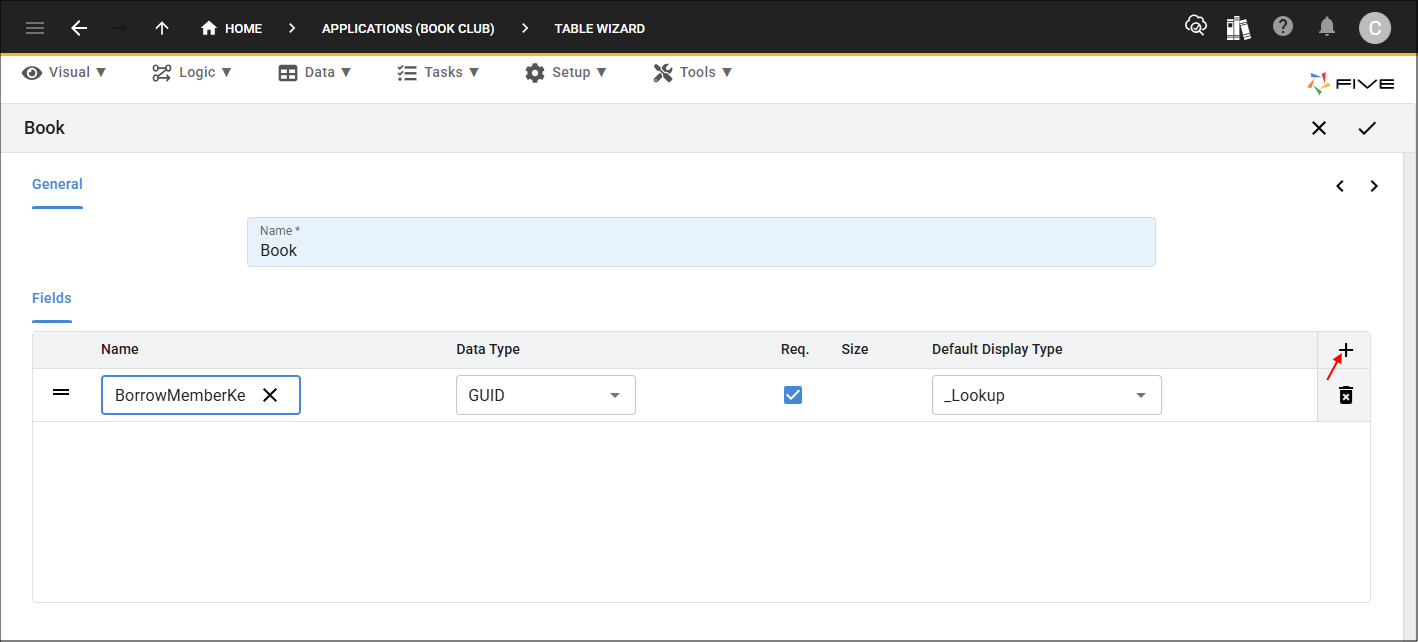Add a new field with plus icon

[1346, 350]
